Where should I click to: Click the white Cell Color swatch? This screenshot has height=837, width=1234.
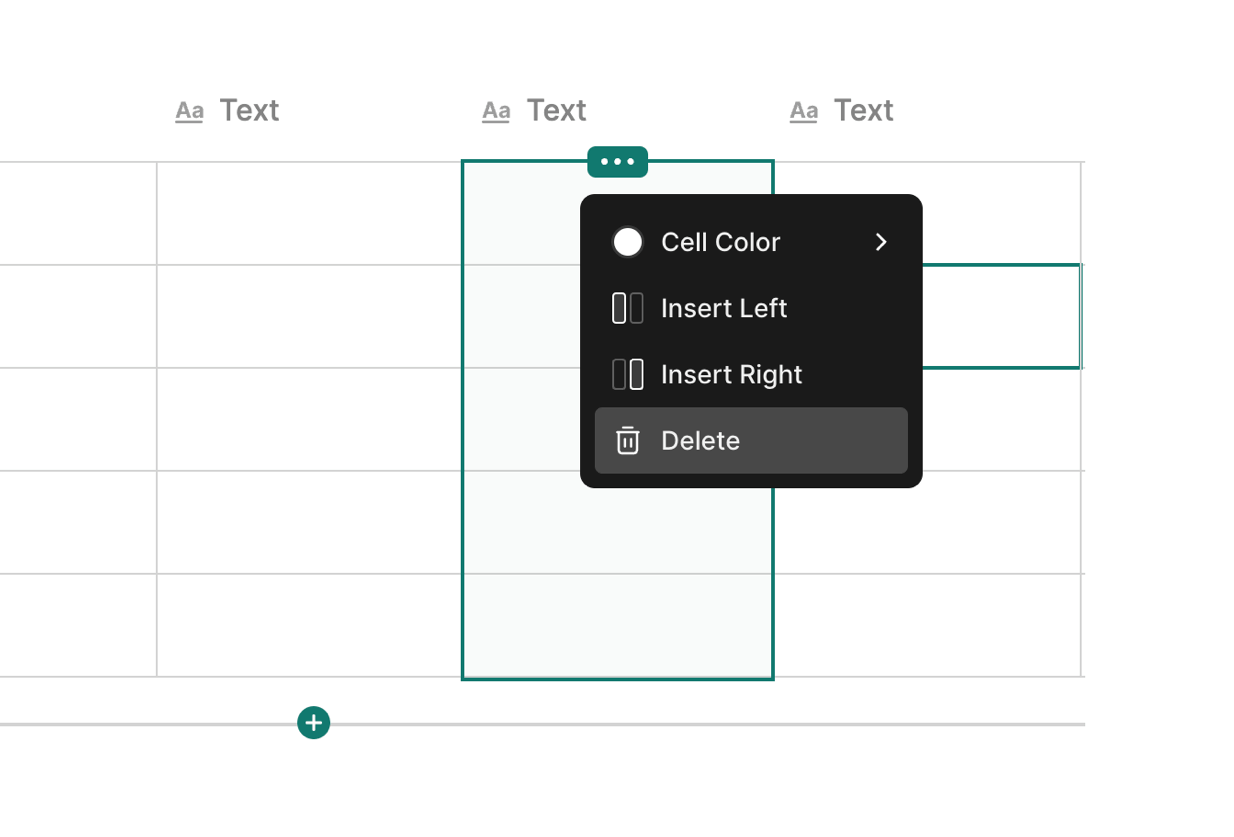(628, 242)
